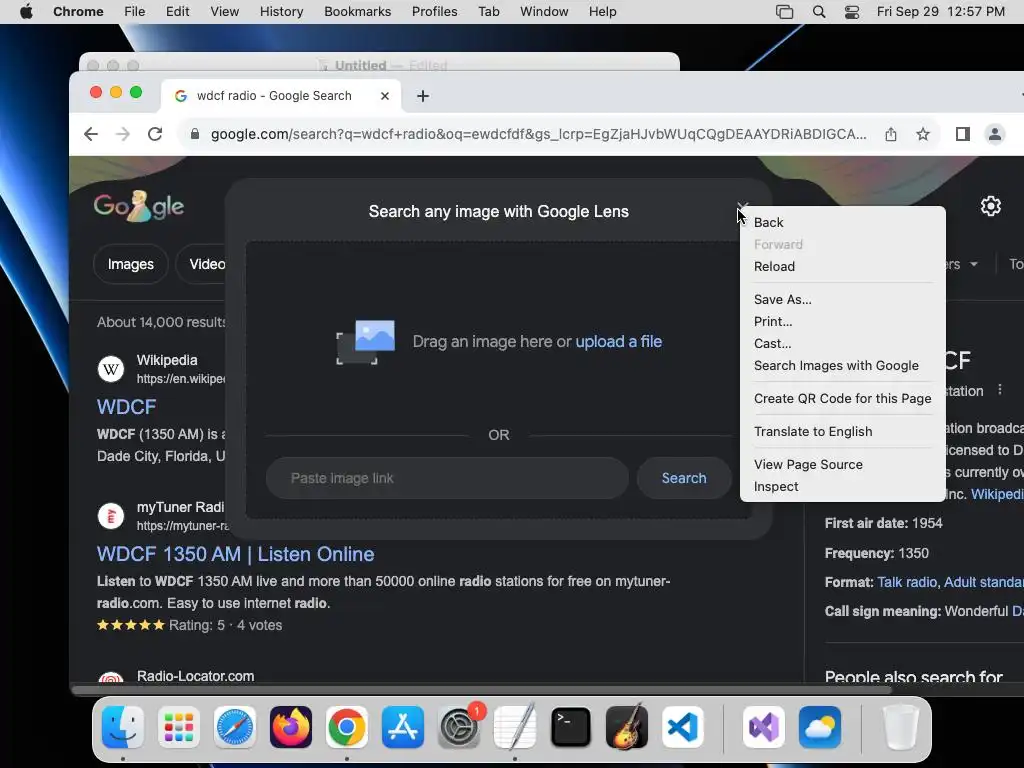Open the View menu in menu bar

click(225, 12)
